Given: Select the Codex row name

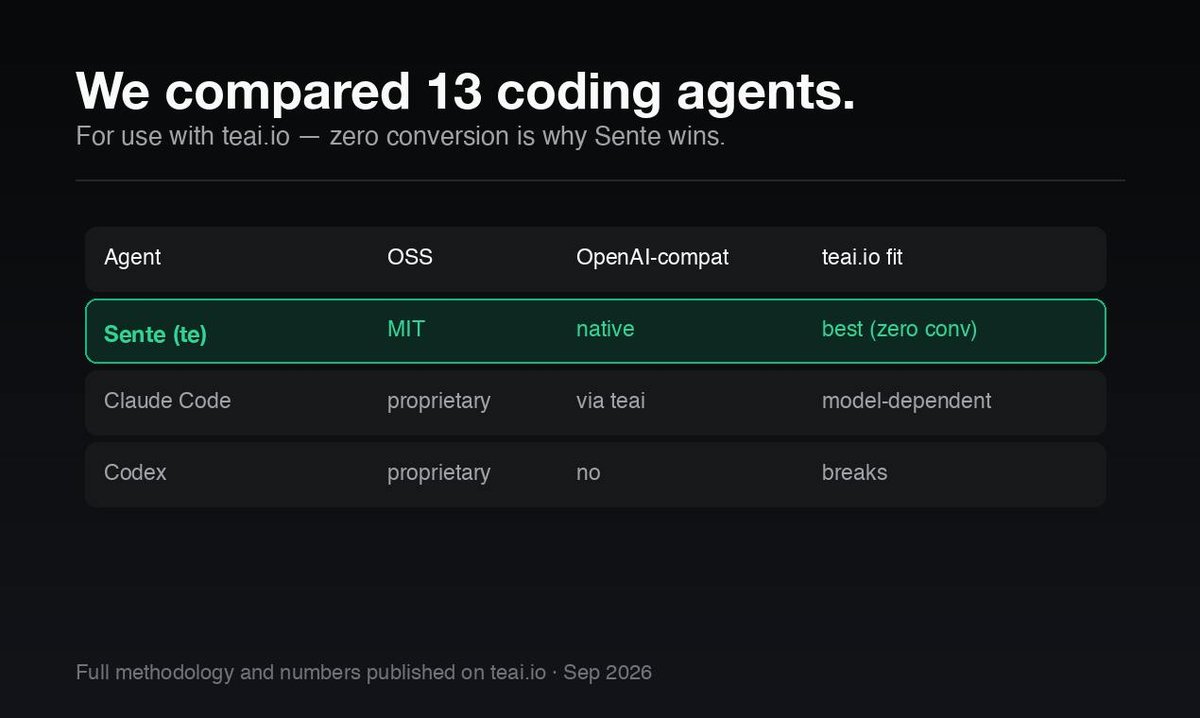Looking at the screenshot, I should pos(135,472).
